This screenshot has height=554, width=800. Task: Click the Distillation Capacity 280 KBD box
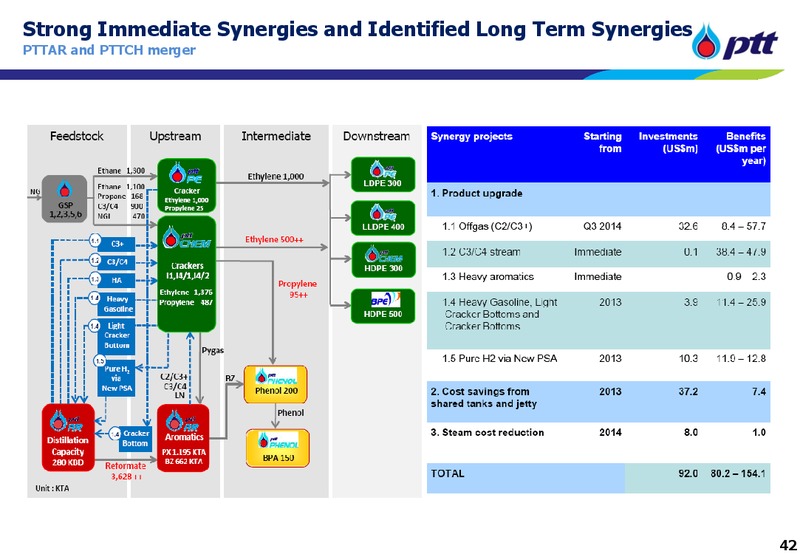point(68,438)
